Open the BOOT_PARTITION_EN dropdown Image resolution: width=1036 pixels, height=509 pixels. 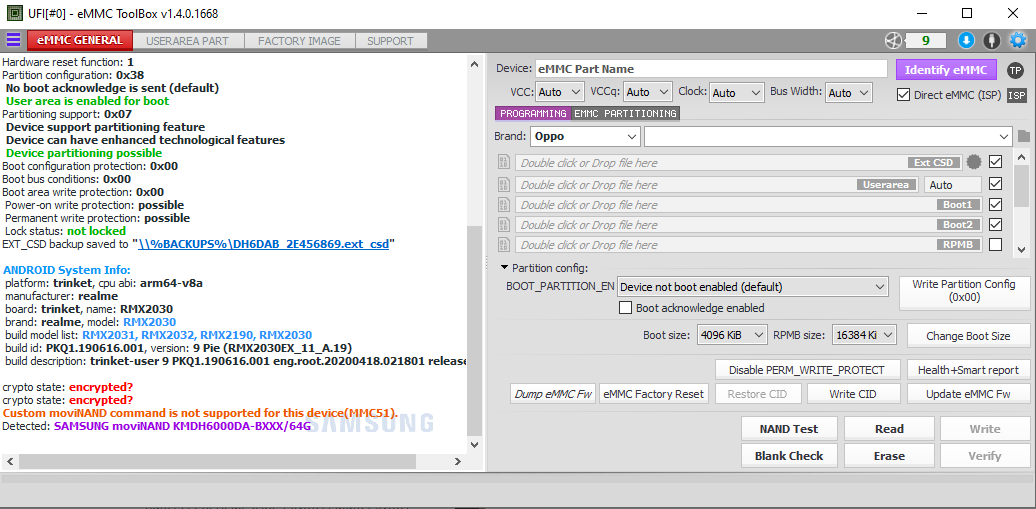752,287
